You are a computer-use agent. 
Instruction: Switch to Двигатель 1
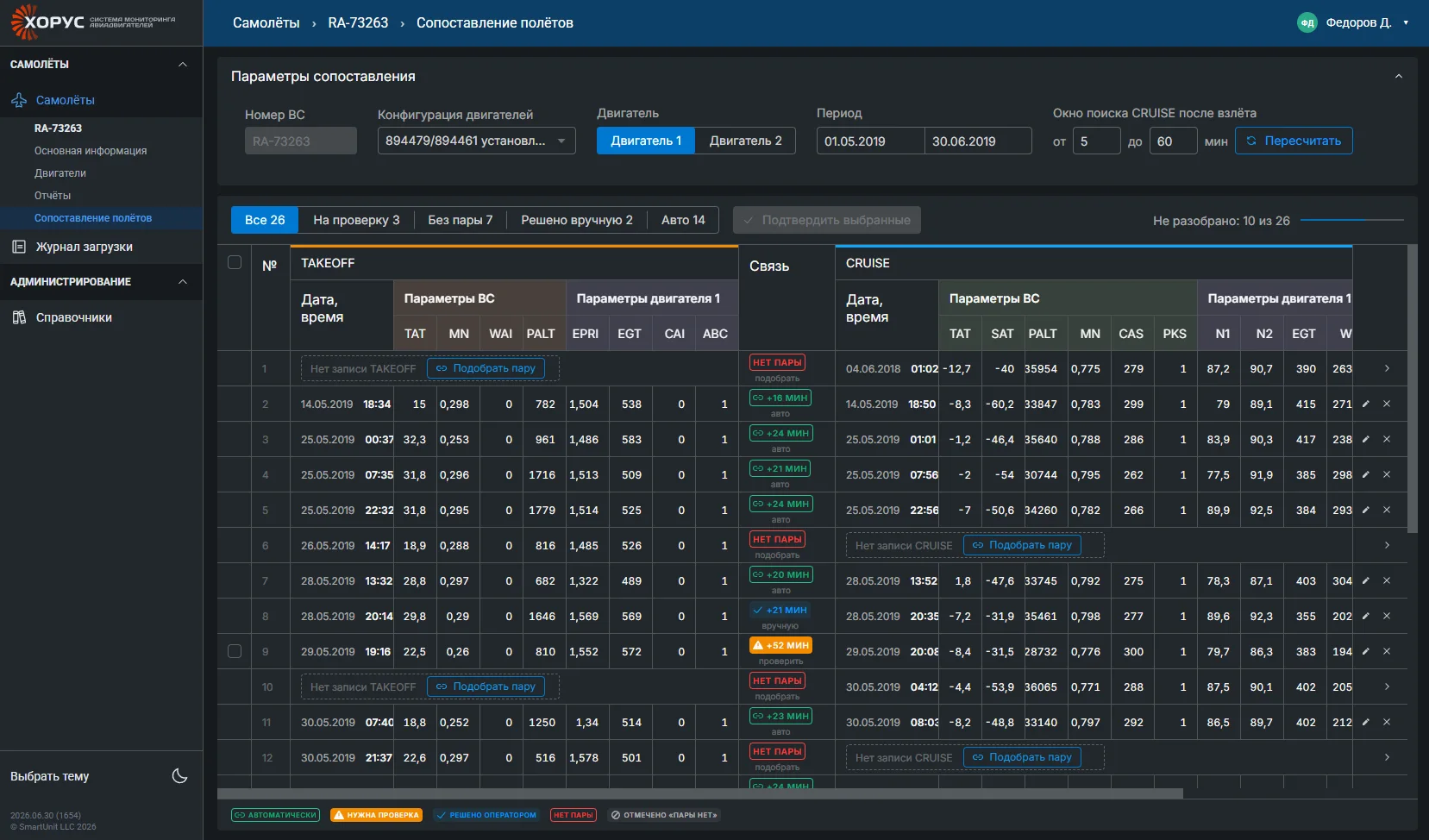(646, 141)
